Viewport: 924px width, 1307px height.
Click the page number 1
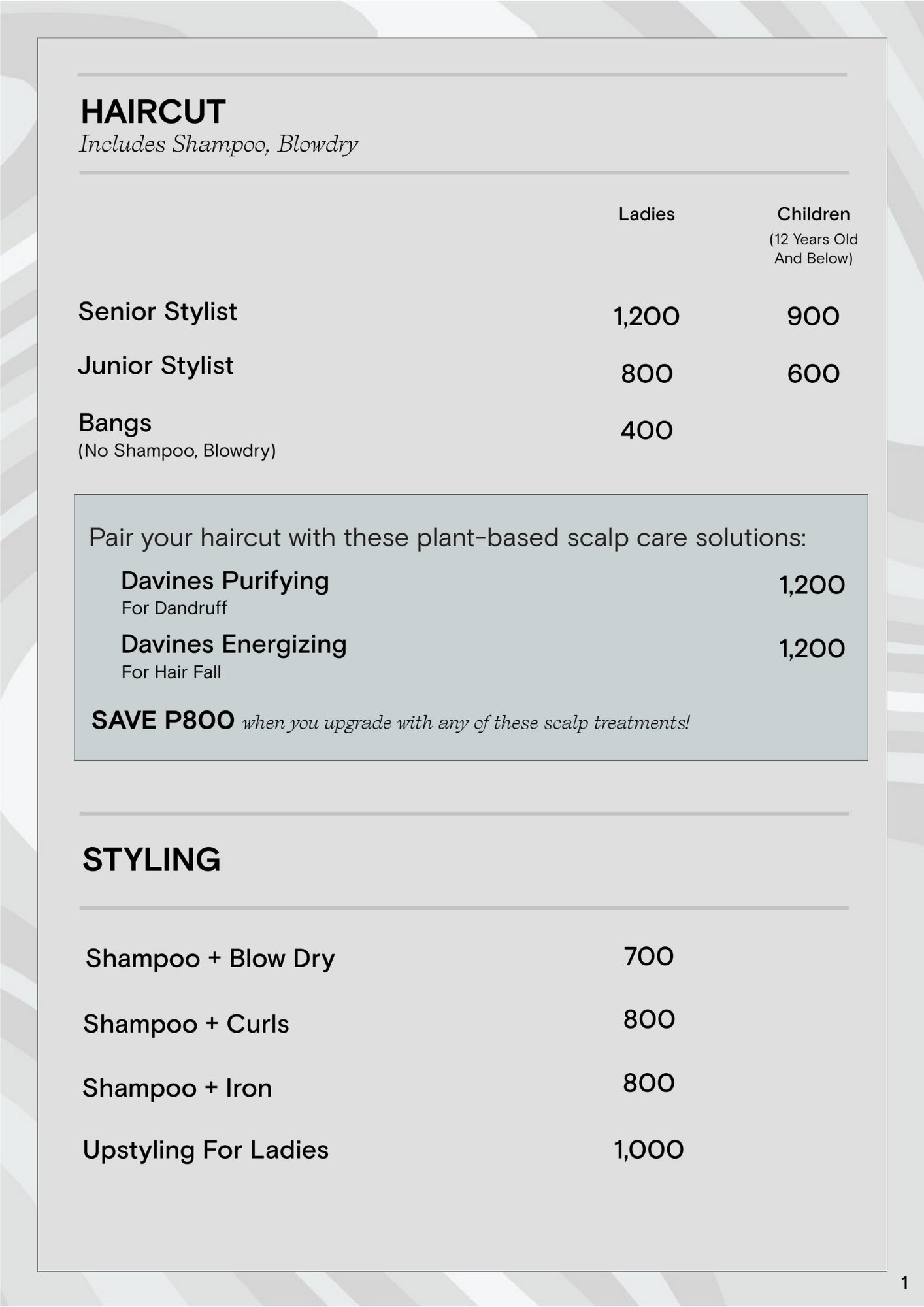pyautogui.click(x=904, y=1283)
